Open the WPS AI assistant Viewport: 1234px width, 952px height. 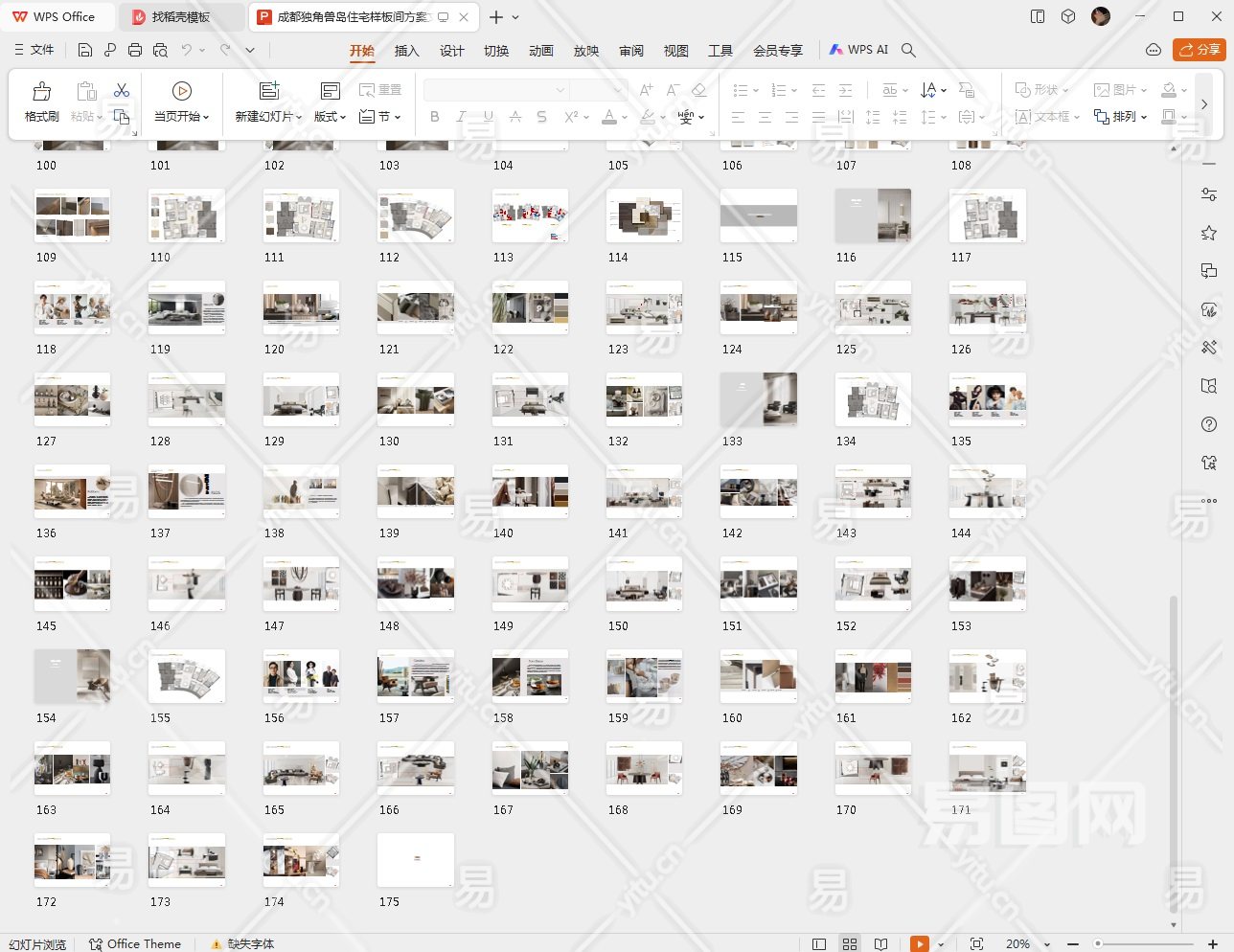pyautogui.click(x=858, y=50)
